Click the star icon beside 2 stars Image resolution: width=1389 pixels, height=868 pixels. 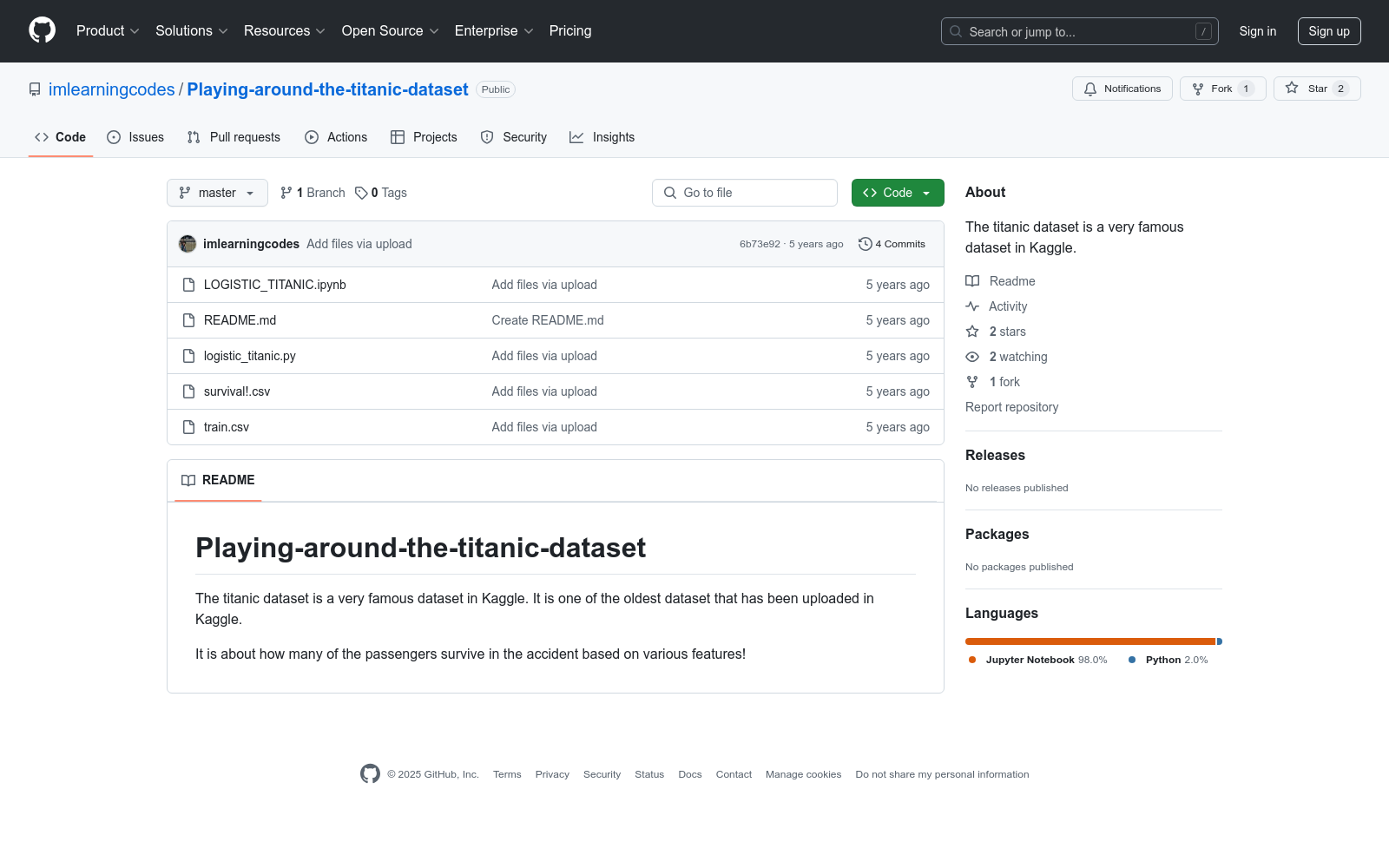pos(972,332)
